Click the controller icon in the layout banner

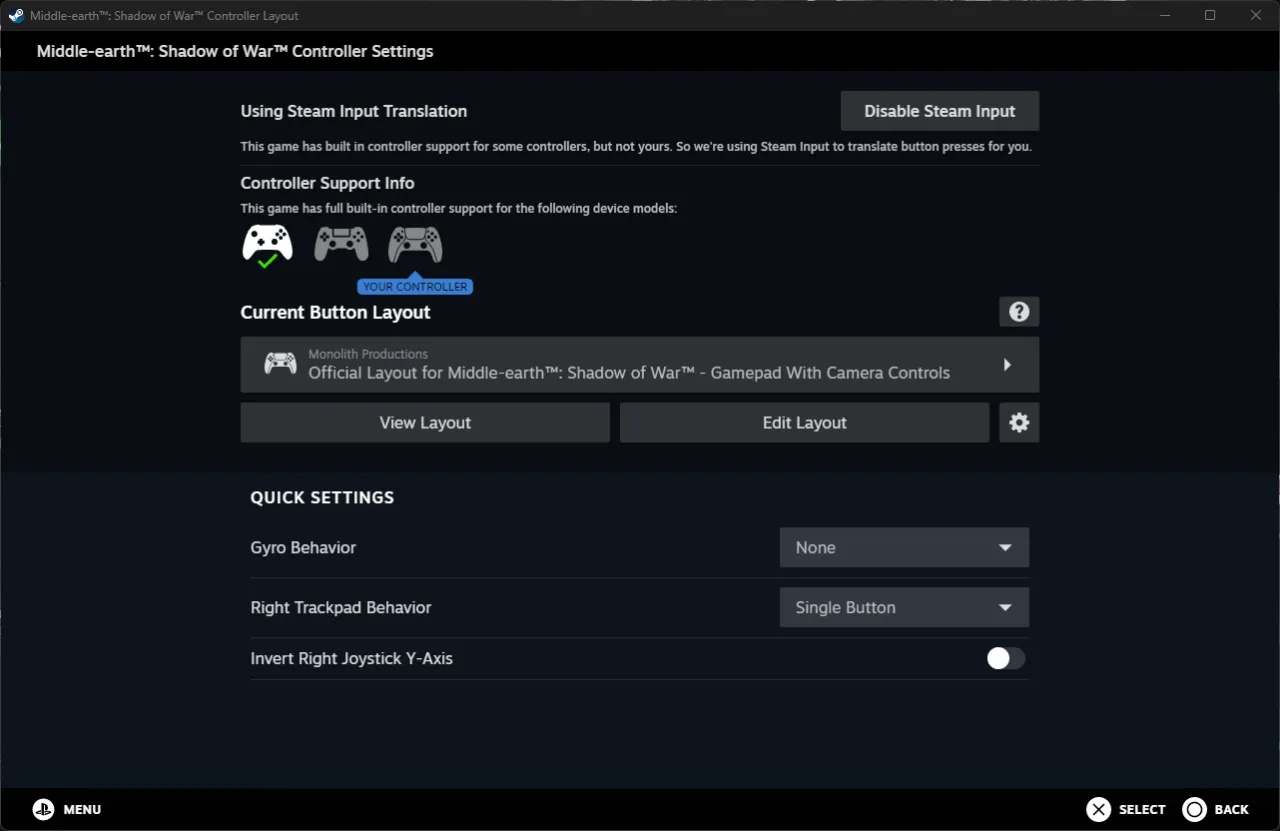pos(279,364)
